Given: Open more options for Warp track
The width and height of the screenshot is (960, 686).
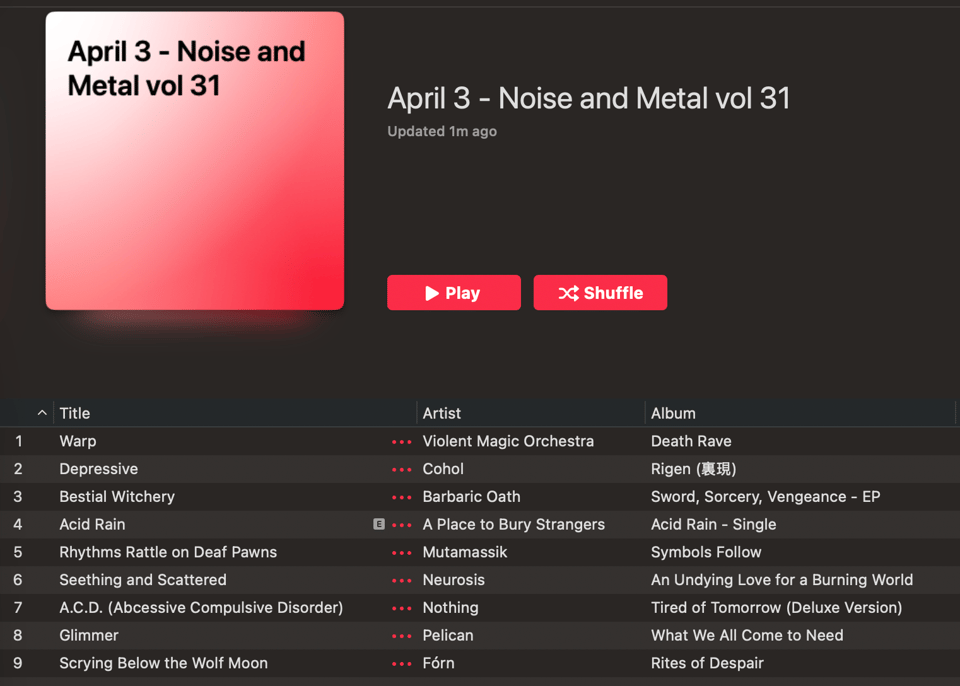Looking at the screenshot, I should pyautogui.click(x=402, y=442).
